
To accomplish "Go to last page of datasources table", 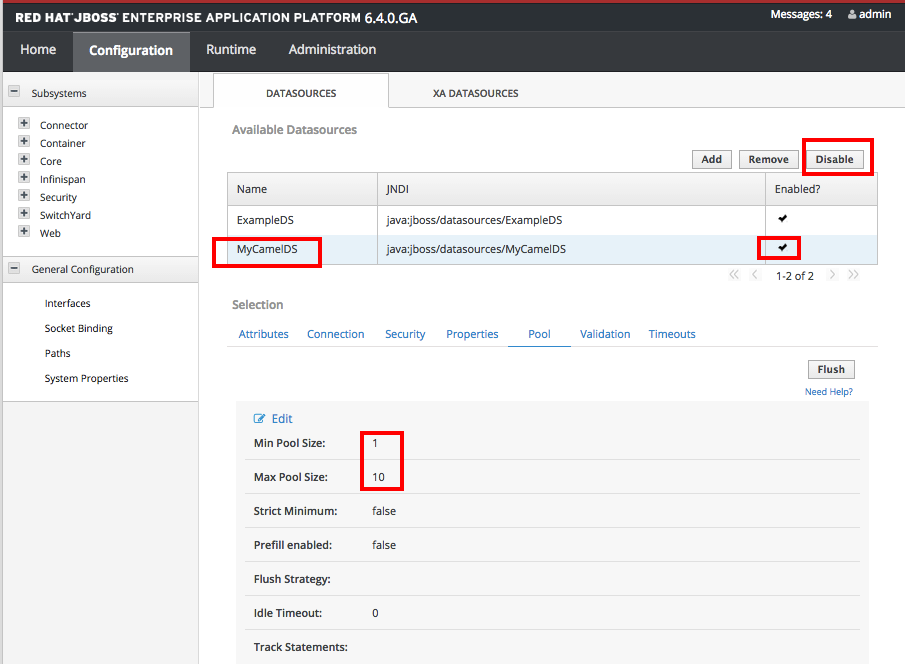I will tap(853, 275).
